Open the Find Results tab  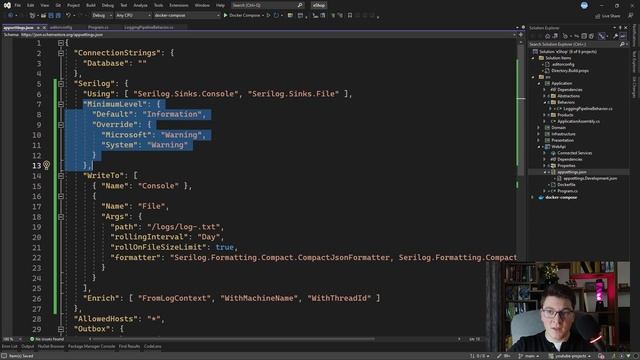pyautogui.click(x=129, y=347)
